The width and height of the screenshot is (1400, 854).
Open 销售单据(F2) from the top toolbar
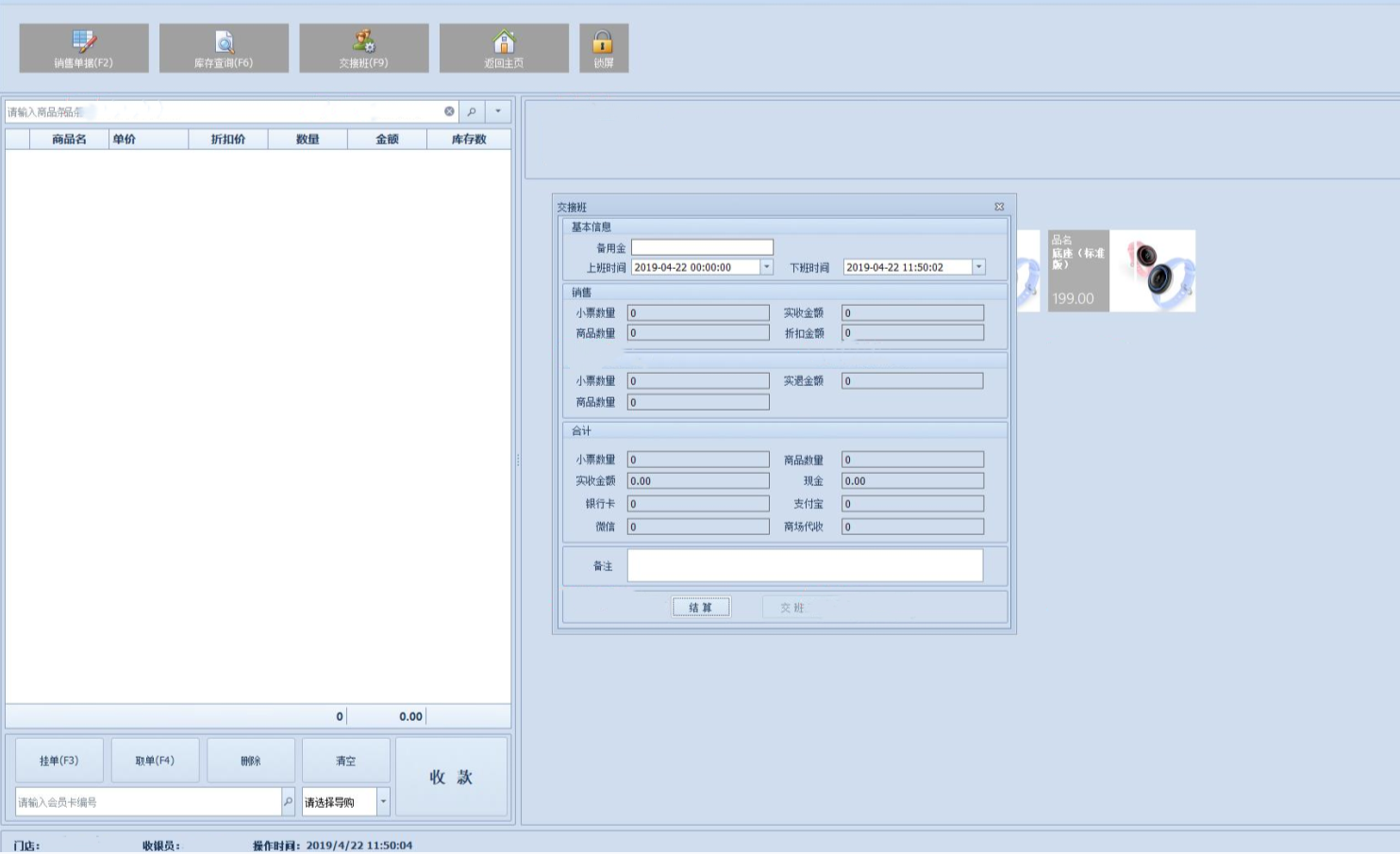[x=84, y=48]
